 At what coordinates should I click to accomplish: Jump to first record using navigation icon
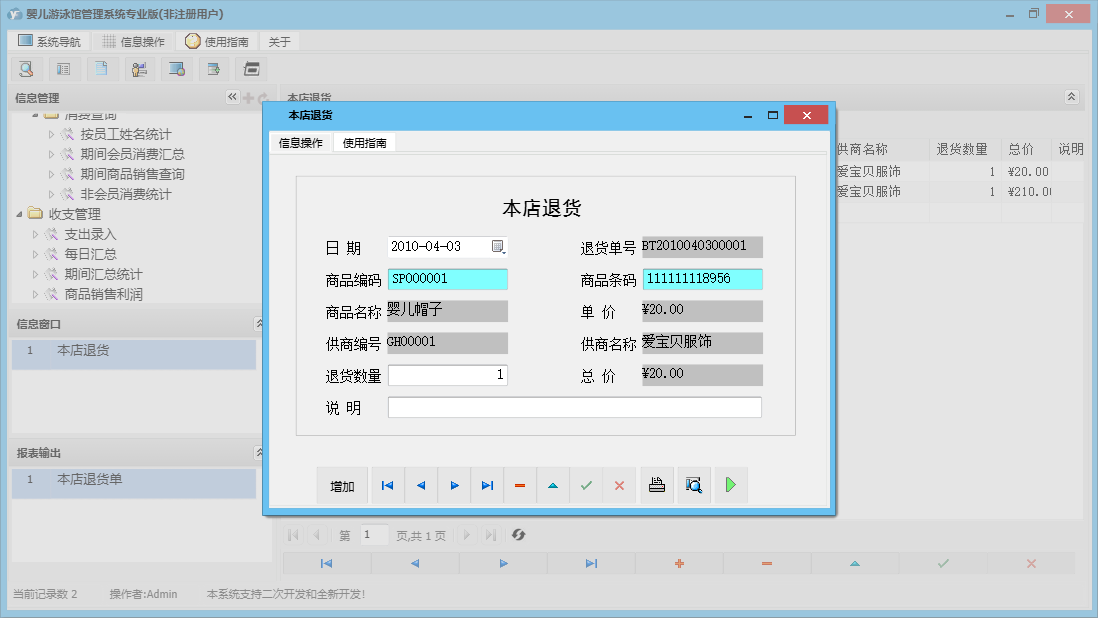point(388,485)
